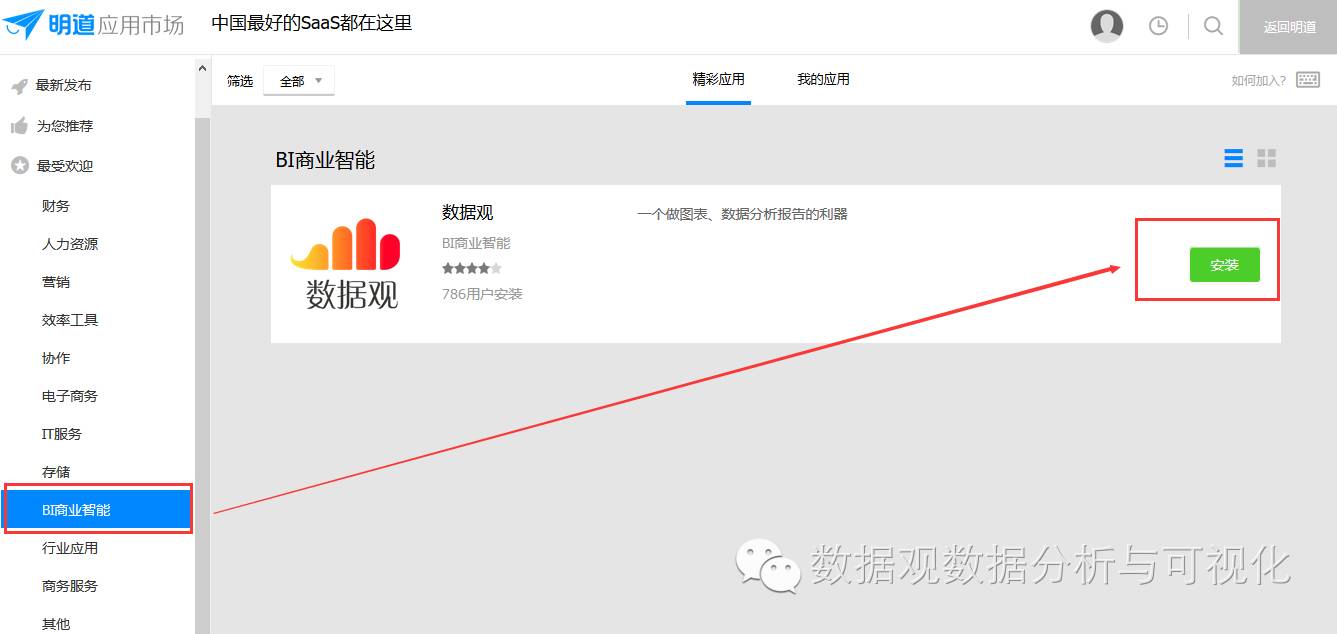This screenshot has height=634, width=1337.
Task: Click the keyboard icon beside 如何加入
Action: click(1308, 80)
